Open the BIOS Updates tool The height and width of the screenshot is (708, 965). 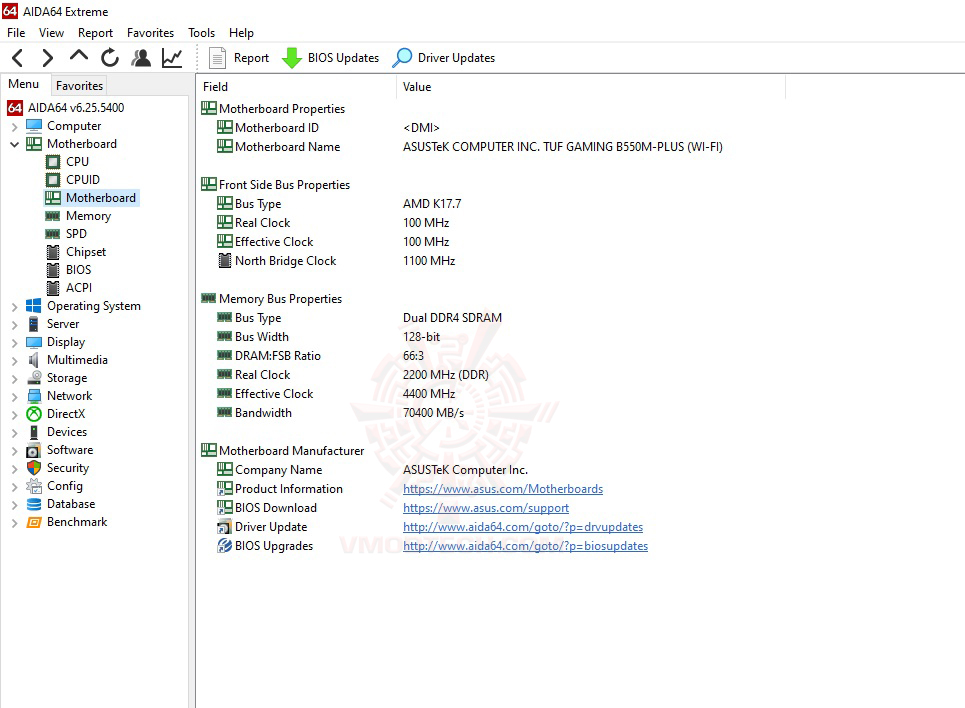pos(331,58)
